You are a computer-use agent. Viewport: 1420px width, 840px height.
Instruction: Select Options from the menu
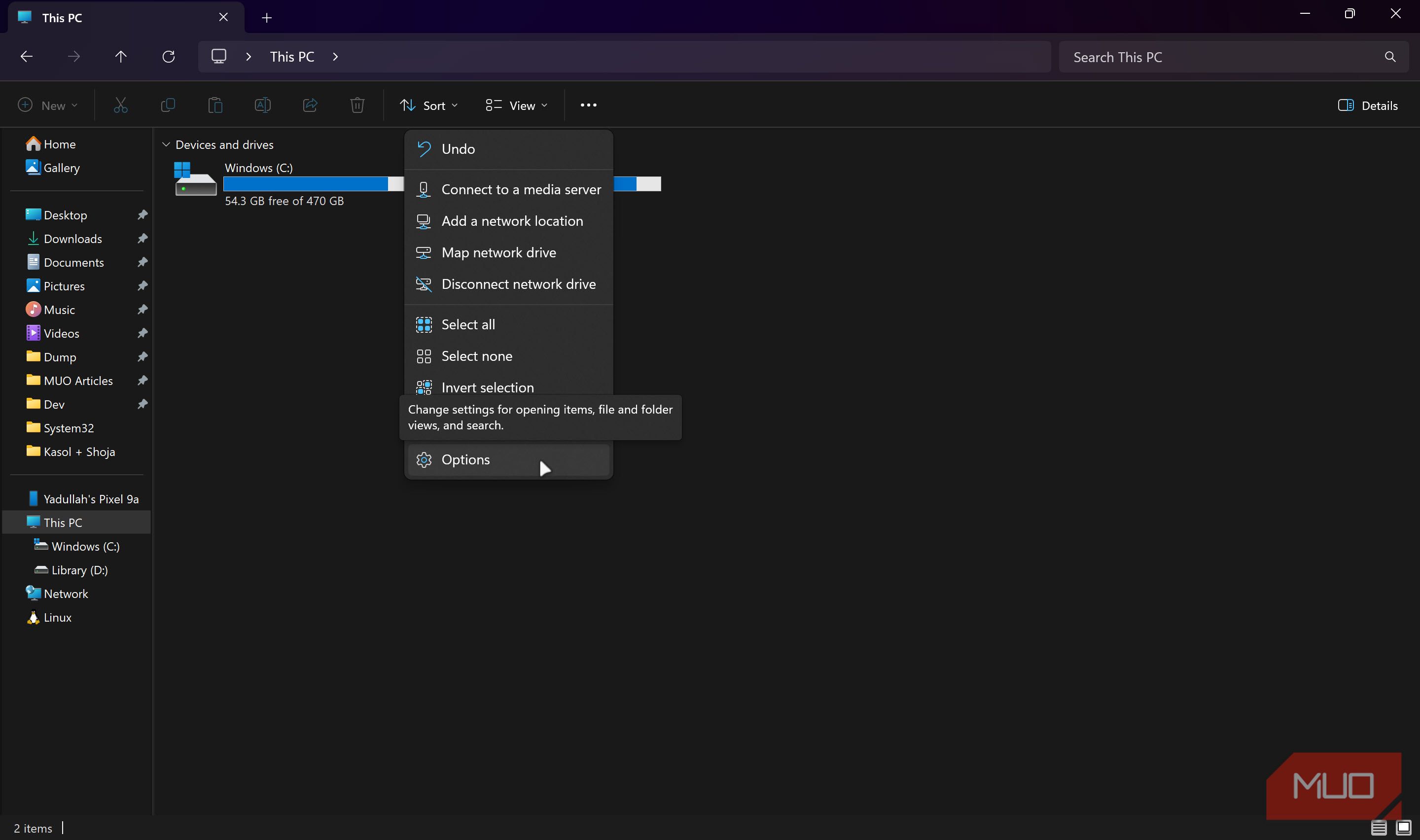465,459
